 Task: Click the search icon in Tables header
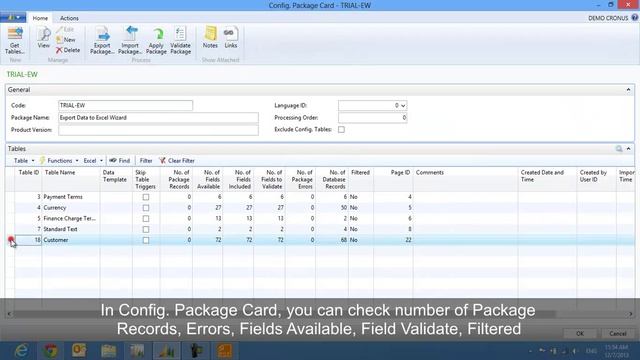point(619,149)
